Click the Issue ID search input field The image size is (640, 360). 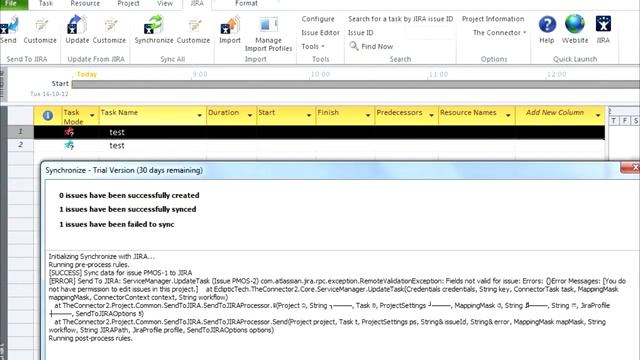[430, 33]
